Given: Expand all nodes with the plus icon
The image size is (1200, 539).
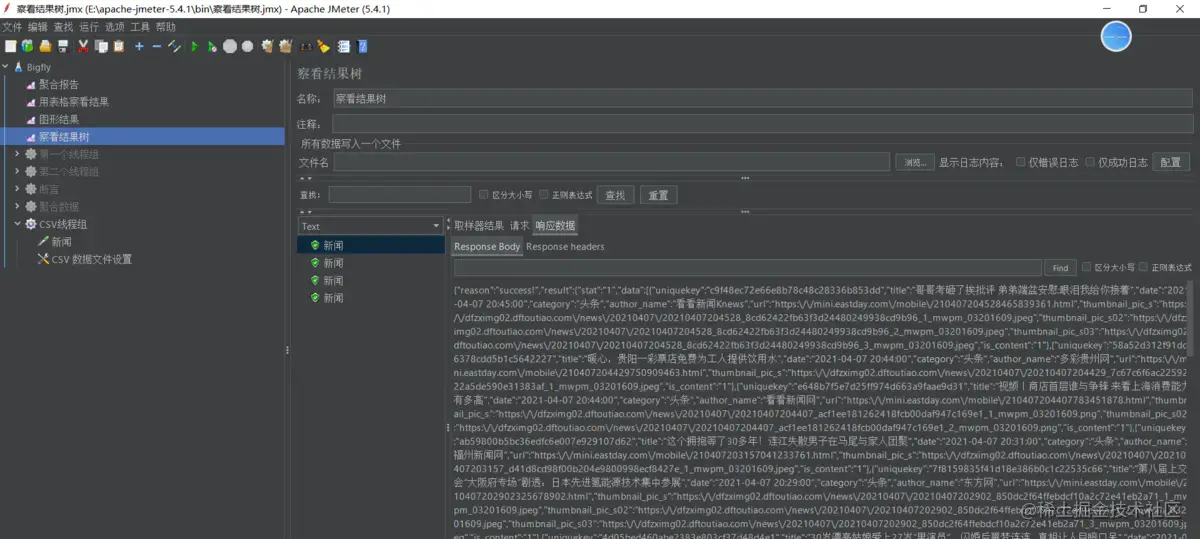Looking at the screenshot, I should [x=139, y=46].
